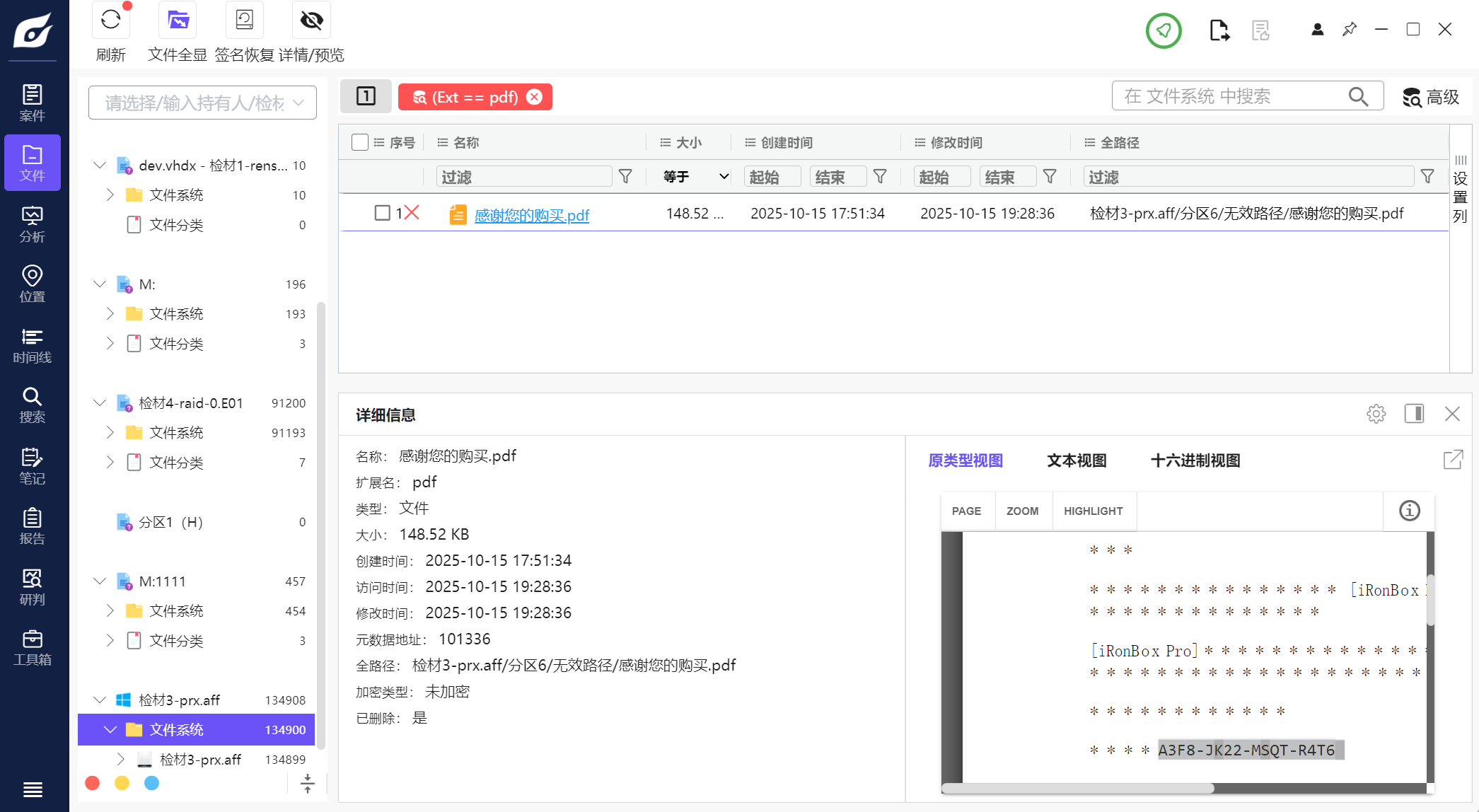Open the 等于 size comparison dropdown
Image resolution: width=1479 pixels, height=812 pixels.
click(x=695, y=176)
